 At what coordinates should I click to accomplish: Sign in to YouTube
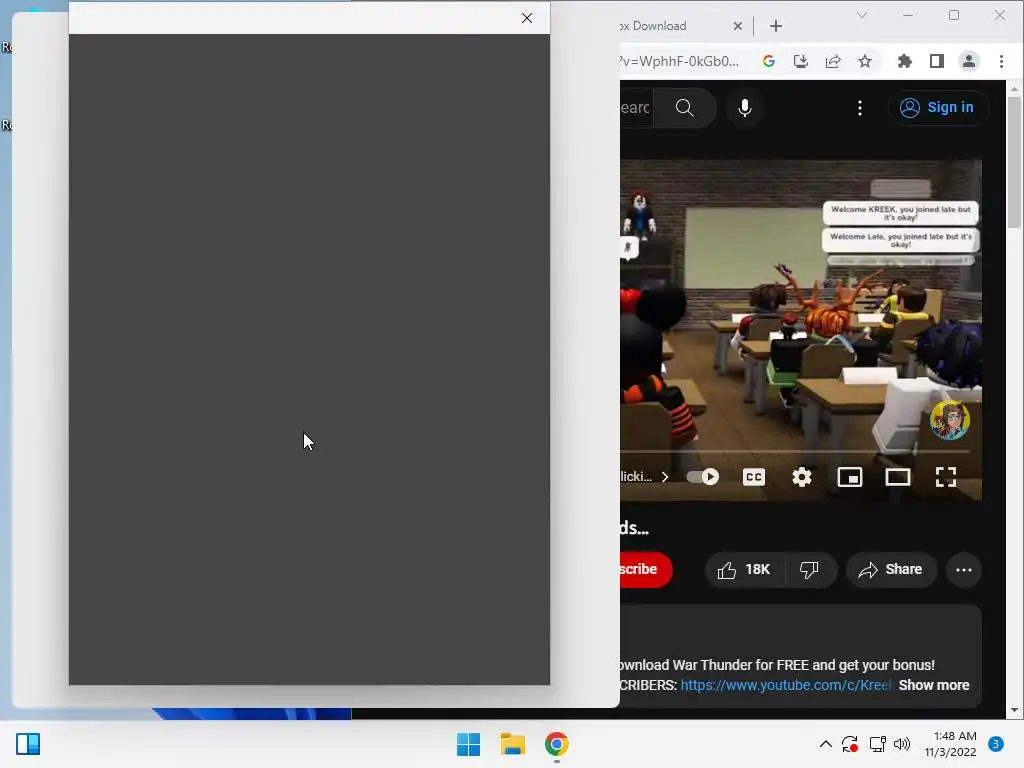point(937,108)
